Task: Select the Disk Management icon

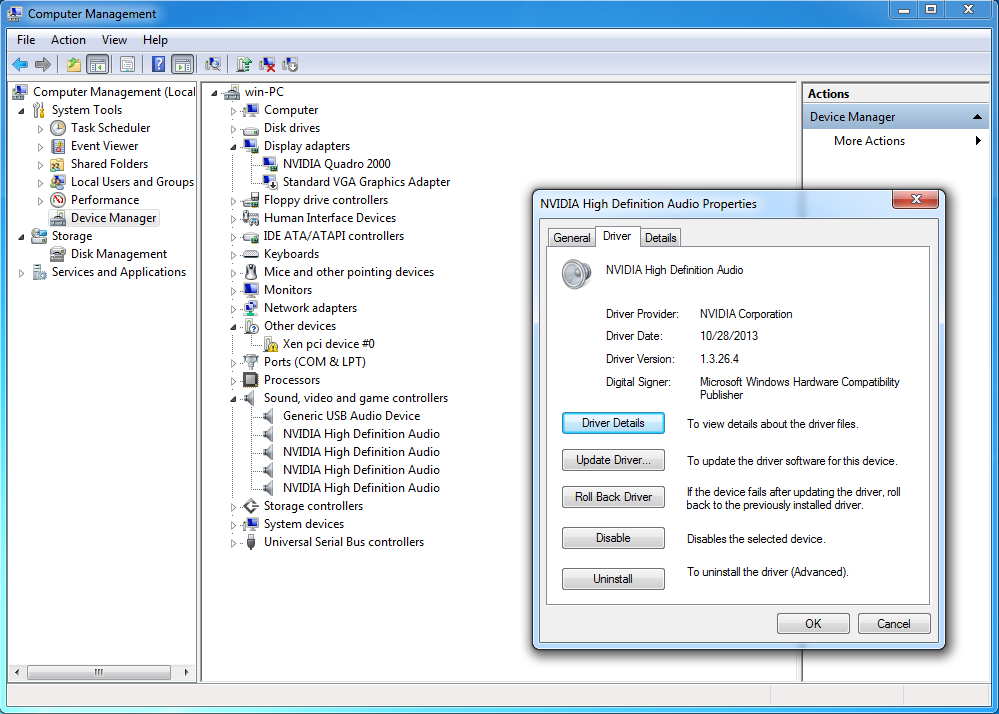Action: coord(58,254)
